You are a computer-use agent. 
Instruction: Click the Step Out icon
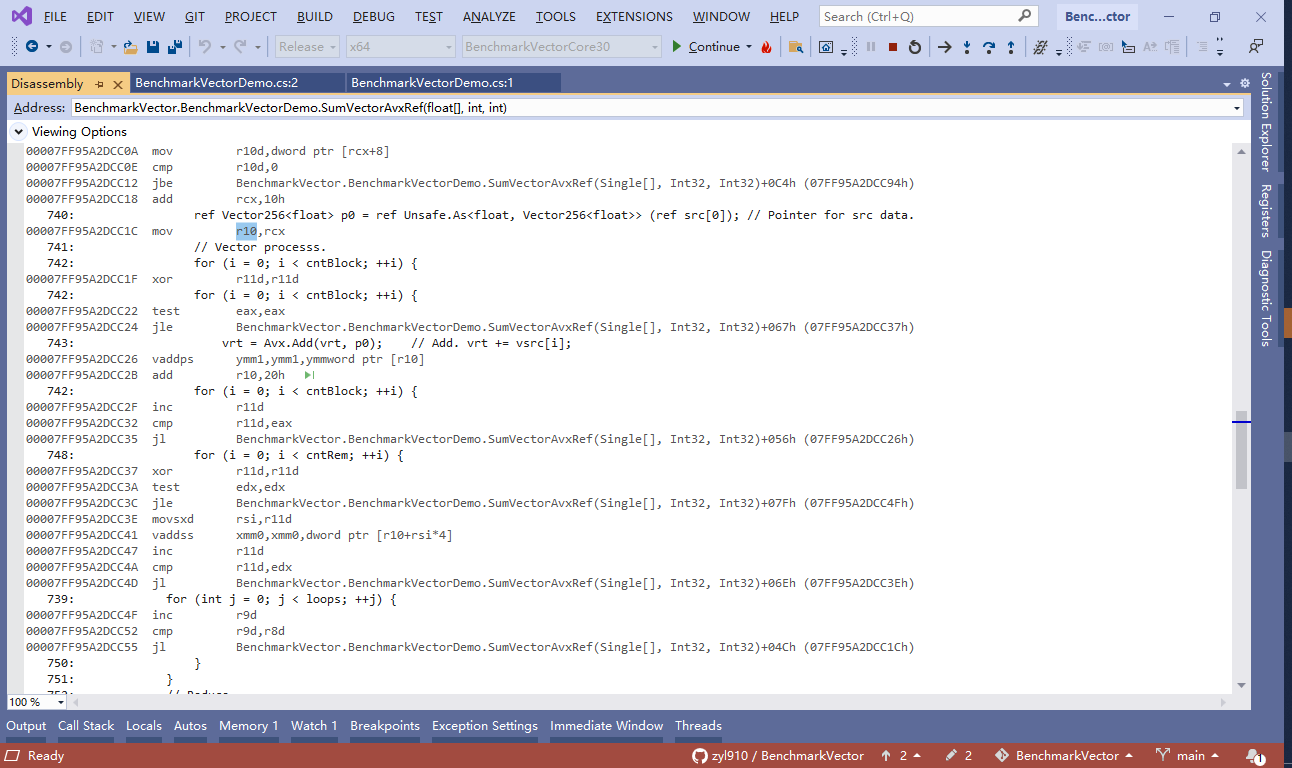[x=1011, y=47]
